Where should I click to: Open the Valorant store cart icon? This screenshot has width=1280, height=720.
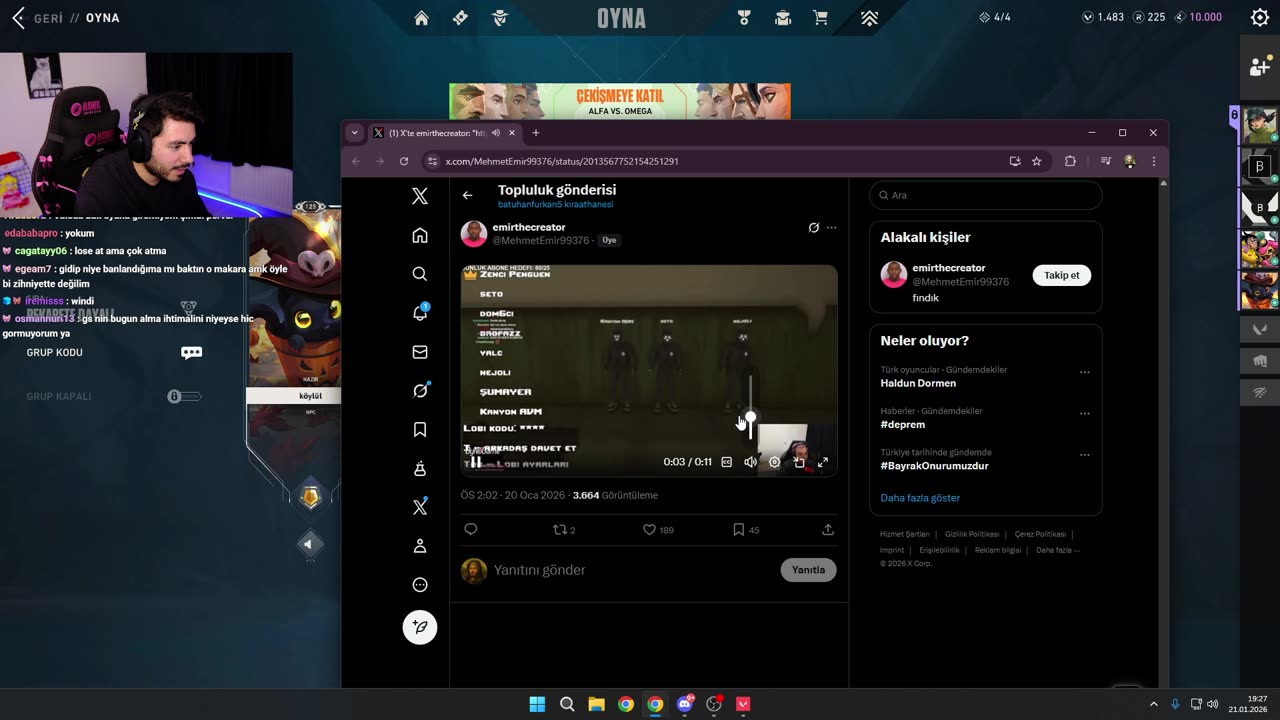pos(821,18)
